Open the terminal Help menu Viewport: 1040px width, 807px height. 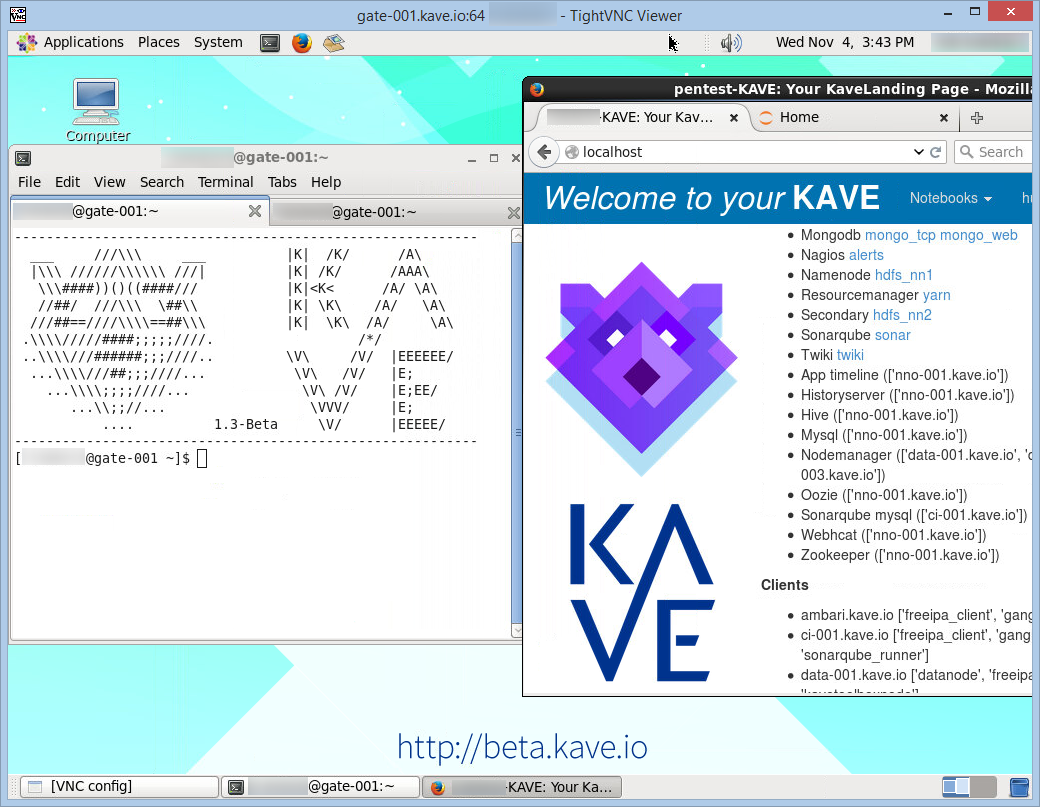point(326,182)
